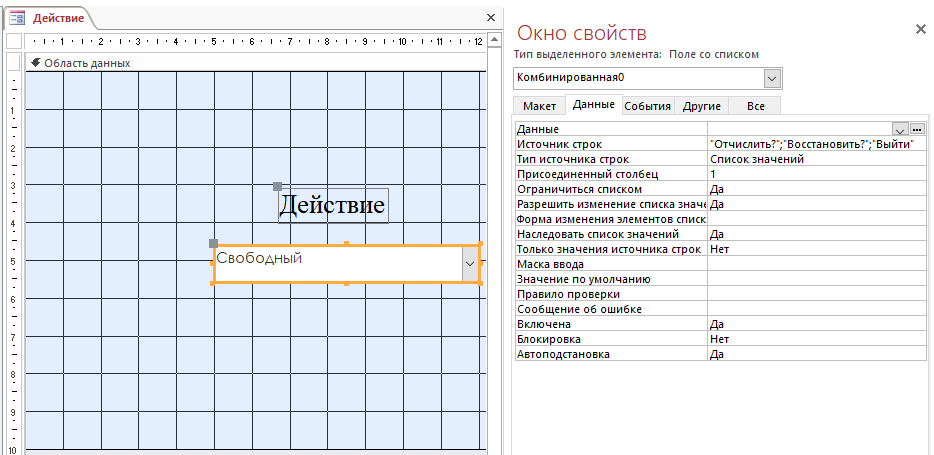
Task: Click the move handle of the Свободный combo box
Action: [x=213, y=243]
